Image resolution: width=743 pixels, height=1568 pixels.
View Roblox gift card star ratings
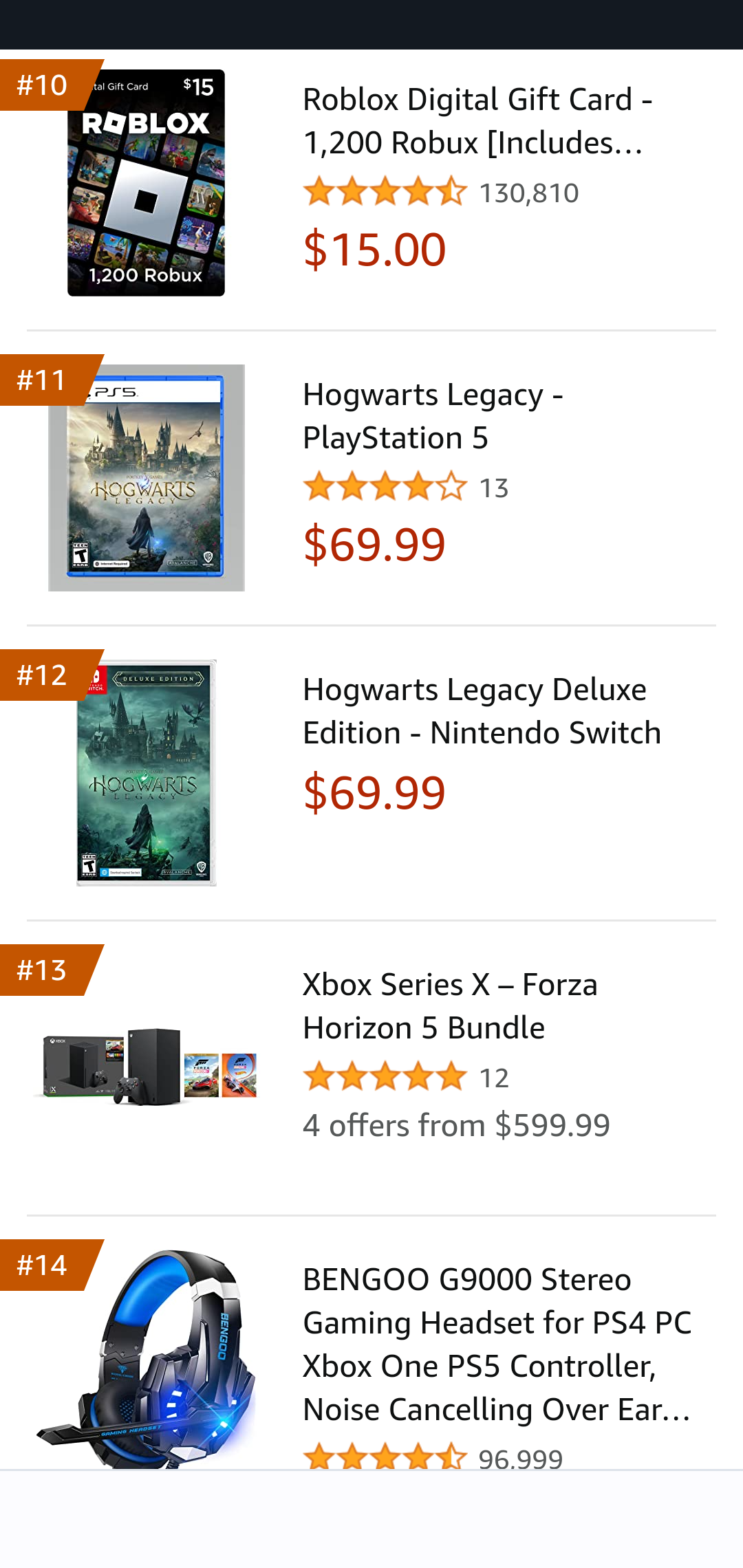pos(385,193)
